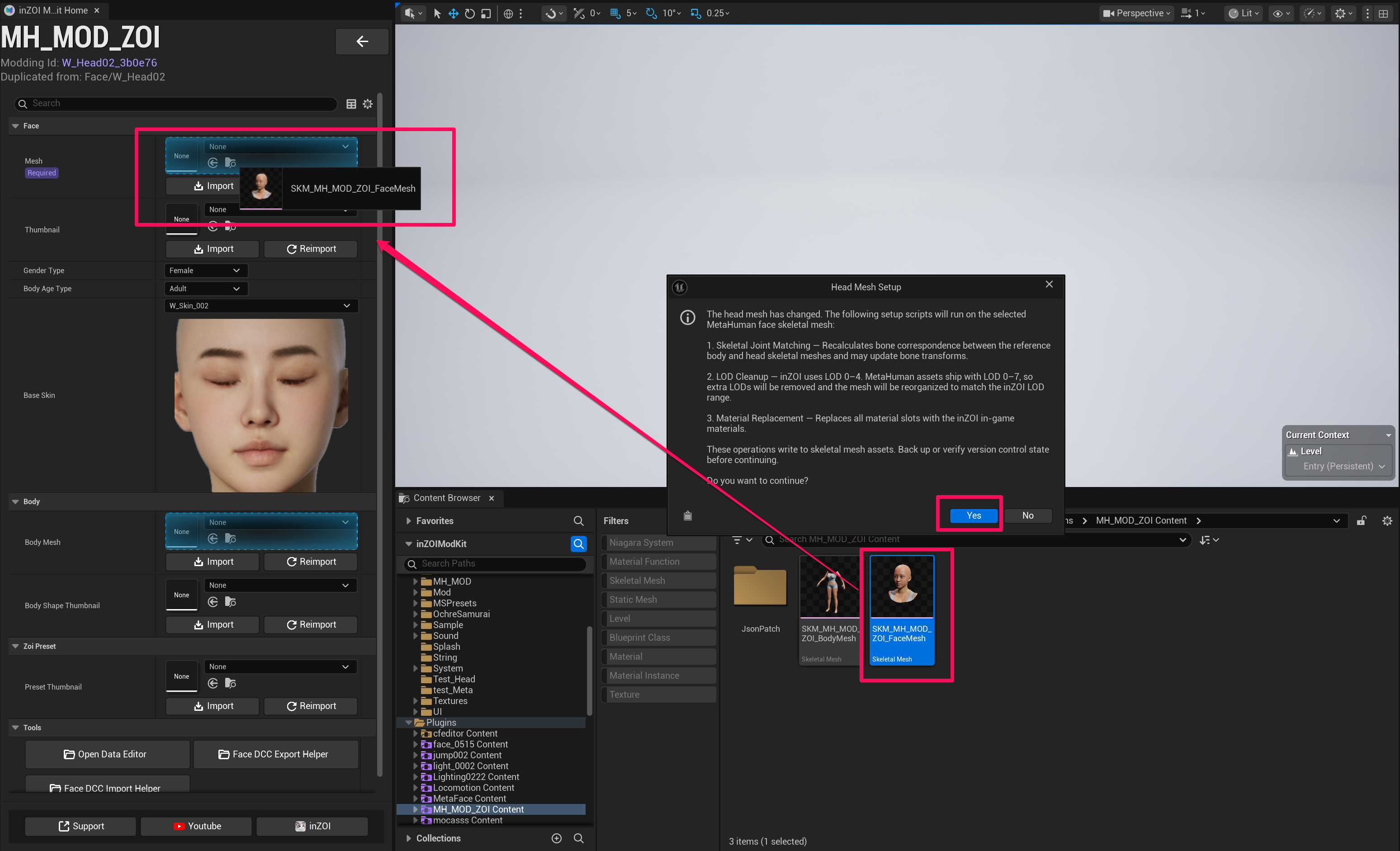This screenshot has height=851, width=1400.
Task: Switch to inZOI ModKit Home tab
Action: pos(52,10)
